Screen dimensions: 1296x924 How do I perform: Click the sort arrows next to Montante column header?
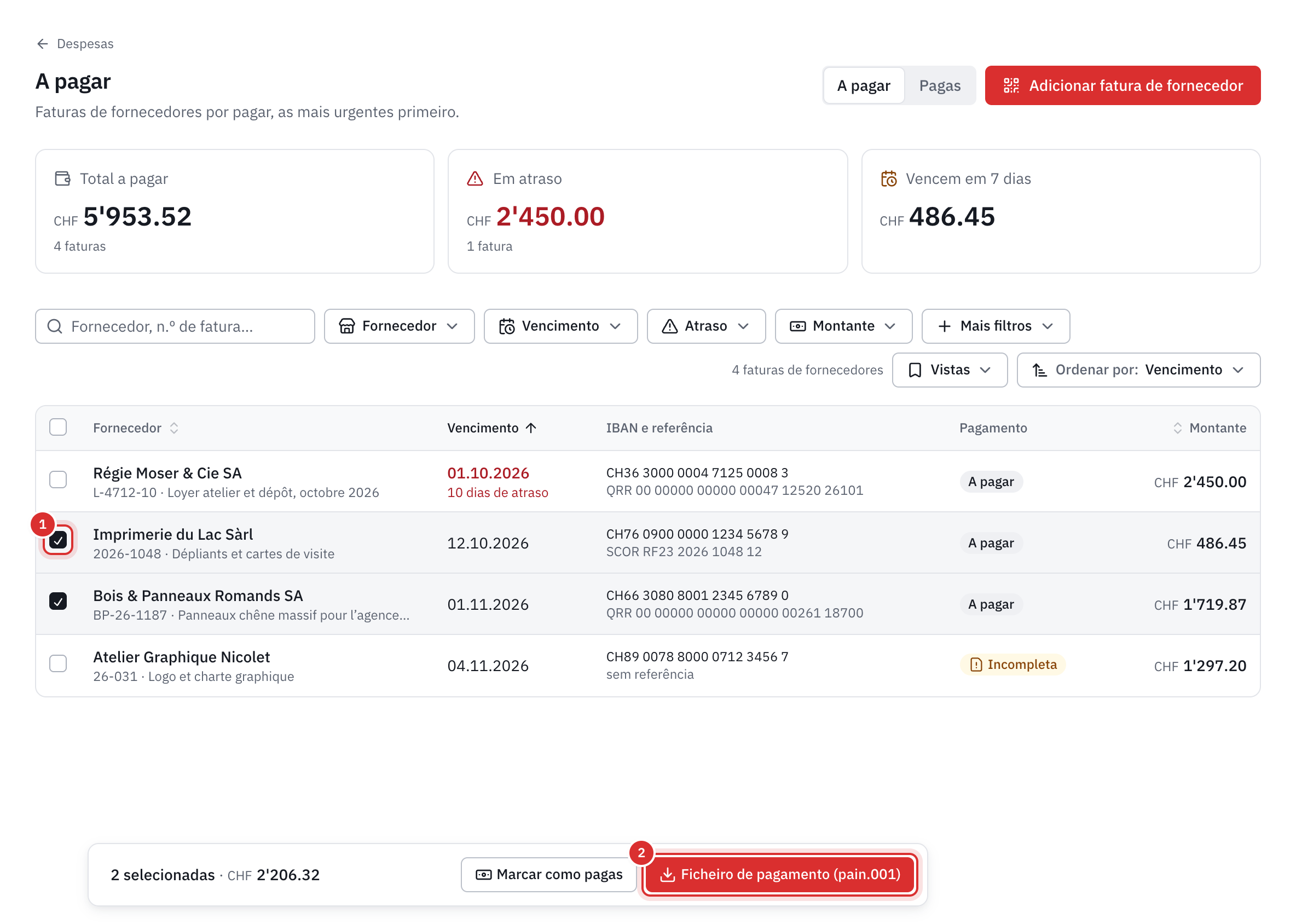tap(1177, 428)
